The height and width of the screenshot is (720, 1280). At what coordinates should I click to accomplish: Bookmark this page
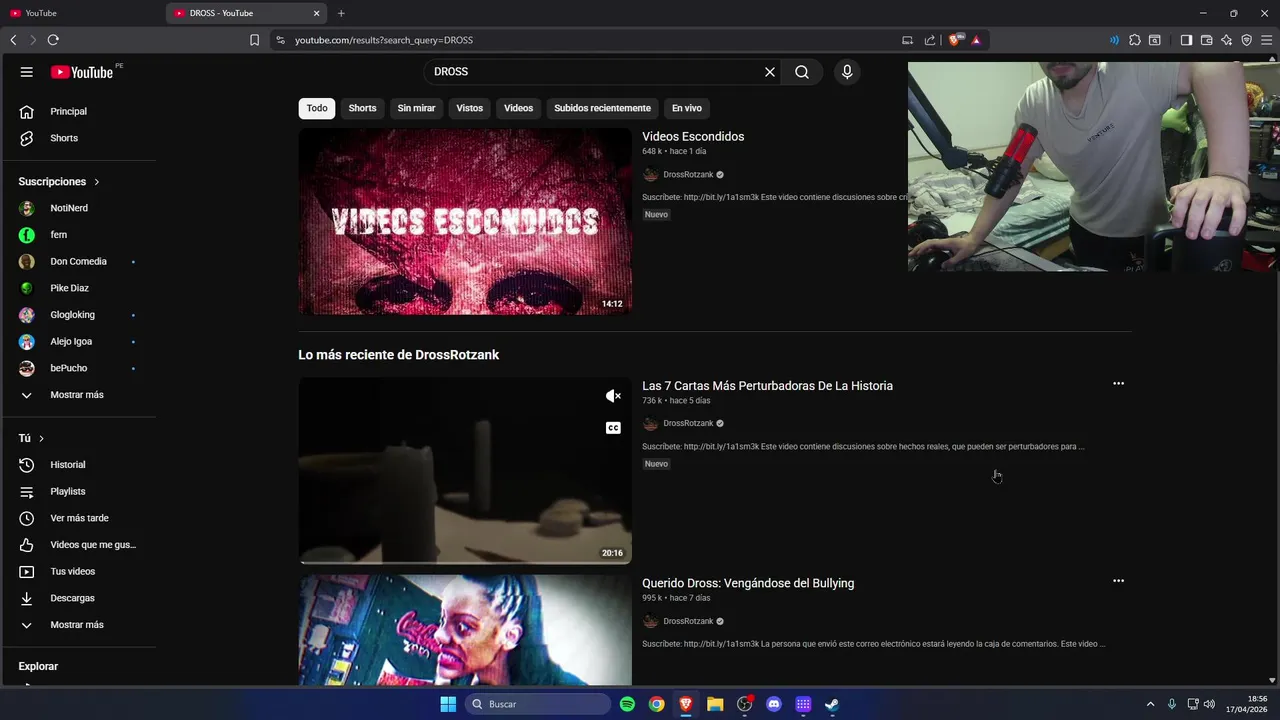(x=254, y=40)
